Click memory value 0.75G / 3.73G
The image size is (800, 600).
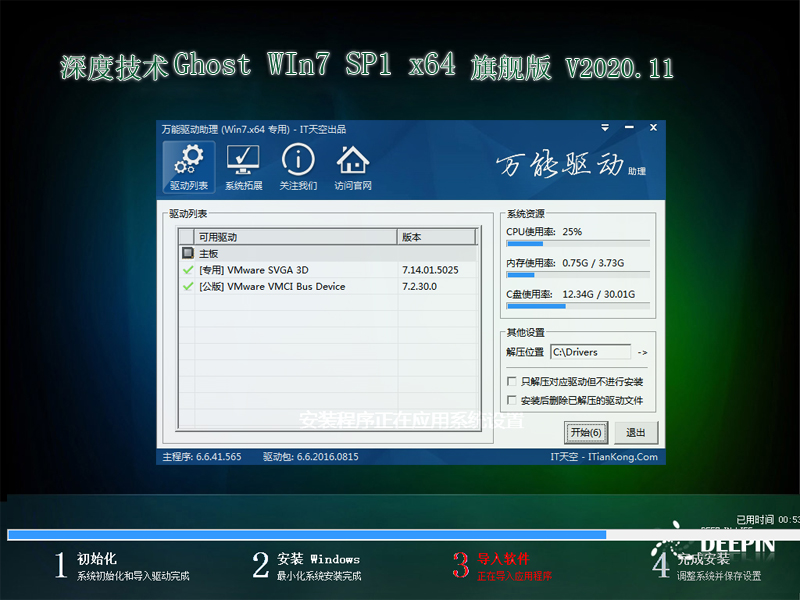[x=593, y=263]
